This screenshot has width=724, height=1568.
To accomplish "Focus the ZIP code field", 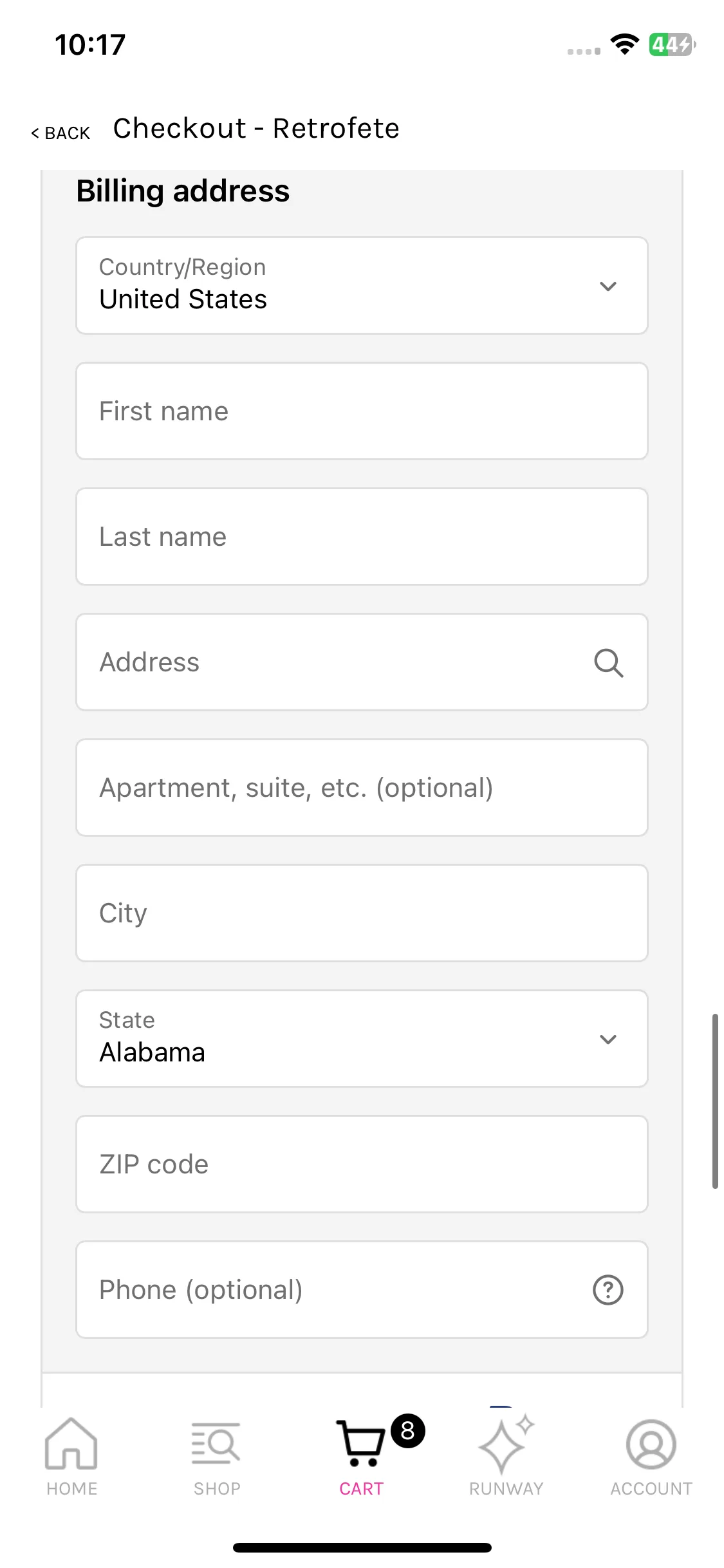I will tap(362, 1164).
